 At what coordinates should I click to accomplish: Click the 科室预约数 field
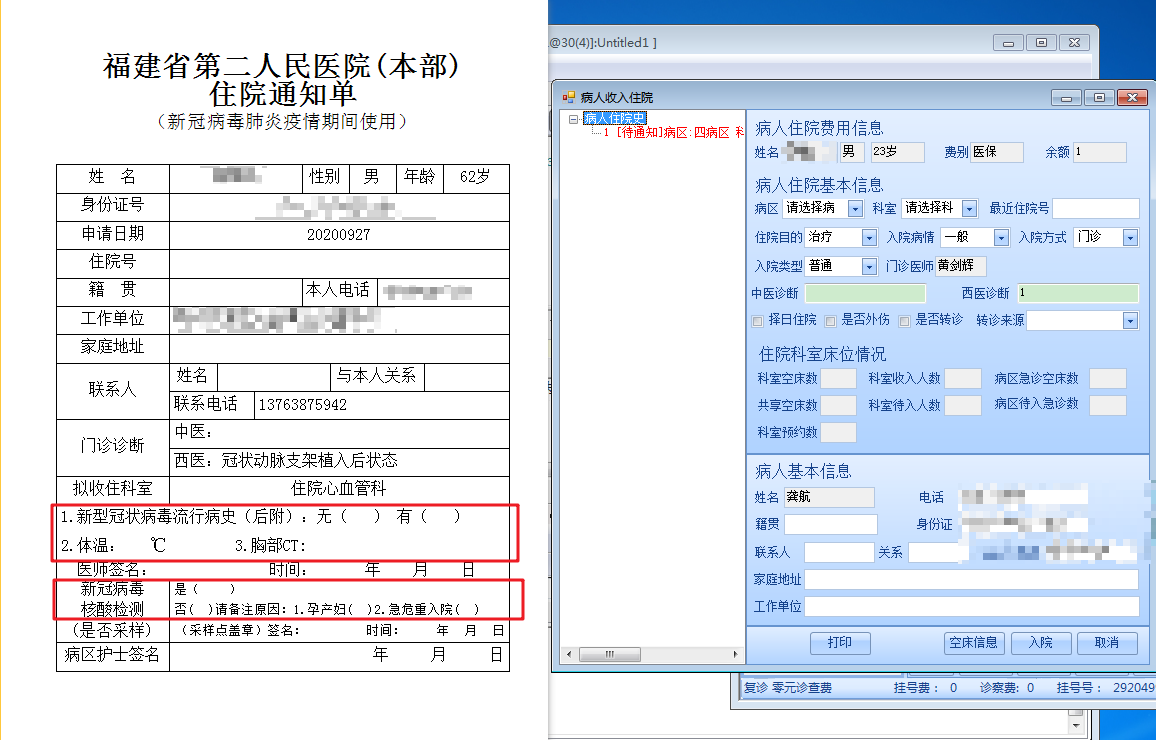[x=838, y=433]
